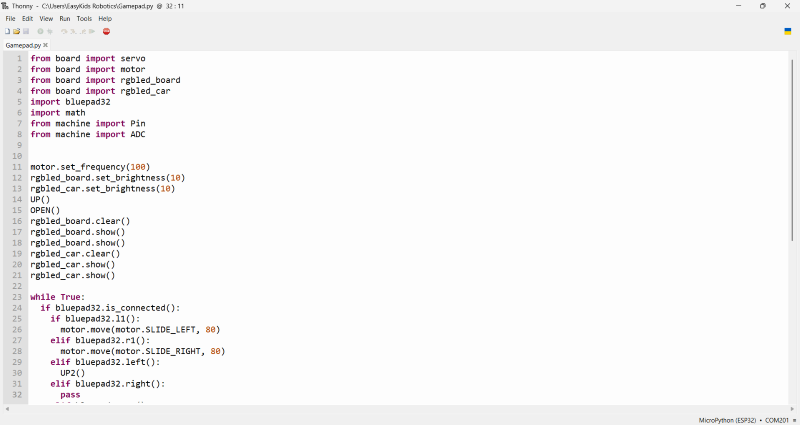Click the Step into debug icon
Screen dimensions: 800x425
tap(73, 31)
